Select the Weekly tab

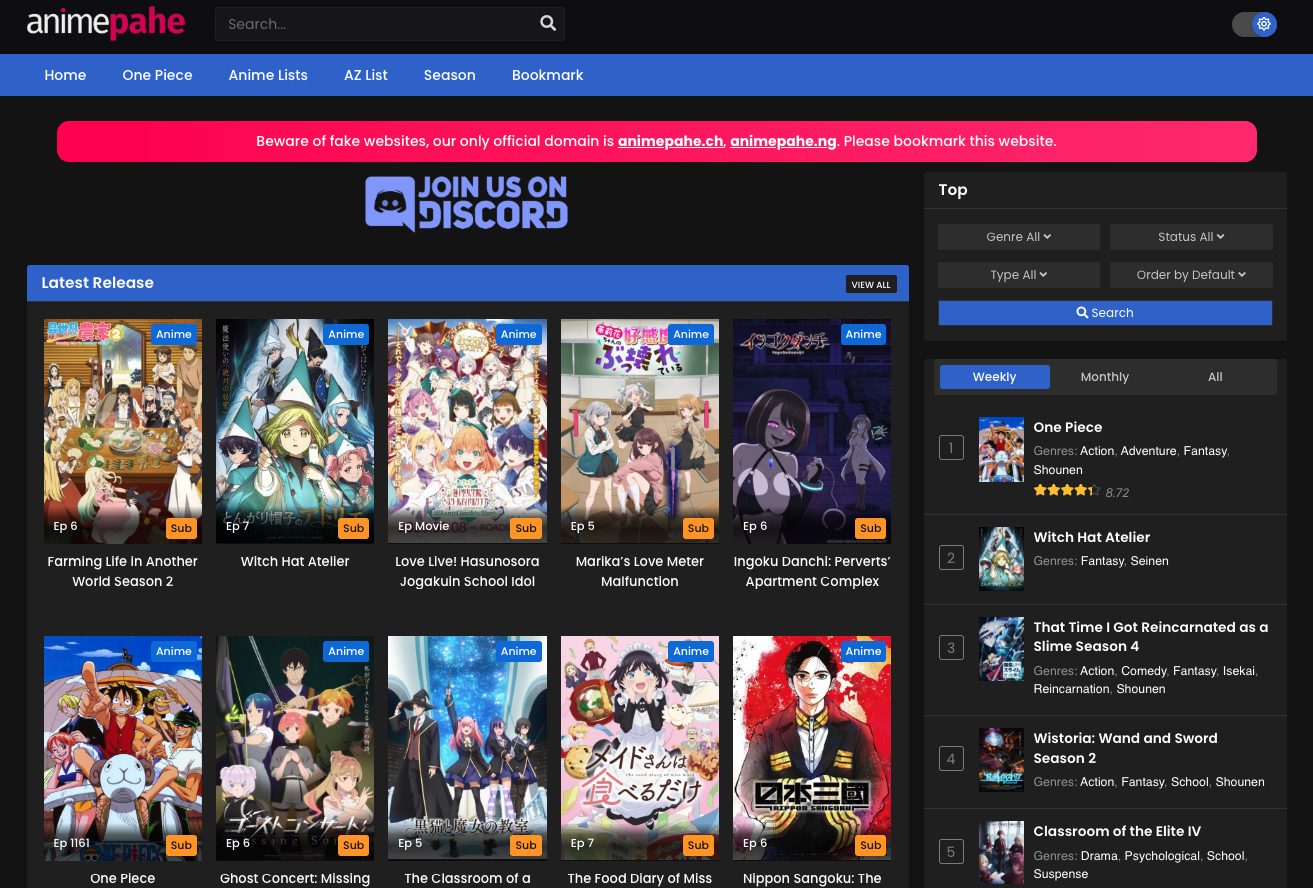coord(994,377)
